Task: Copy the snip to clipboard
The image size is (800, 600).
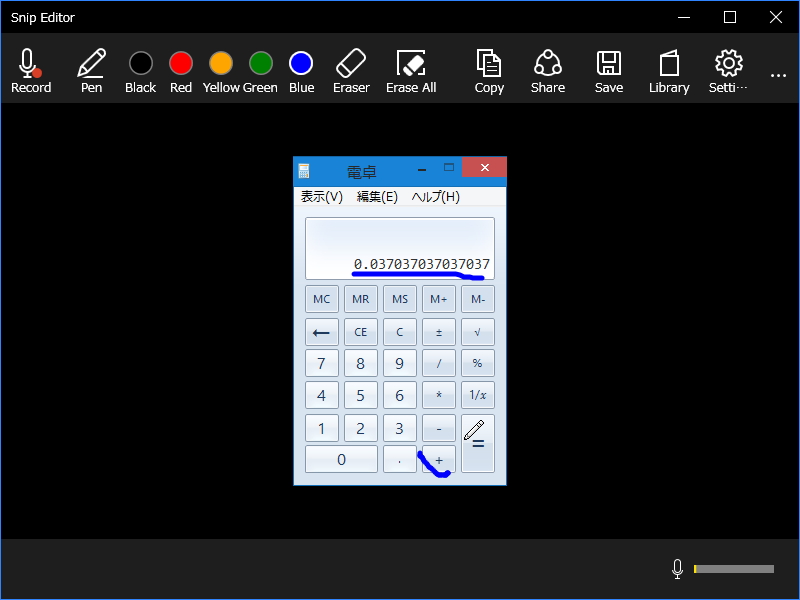Action: [x=489, y=71]
